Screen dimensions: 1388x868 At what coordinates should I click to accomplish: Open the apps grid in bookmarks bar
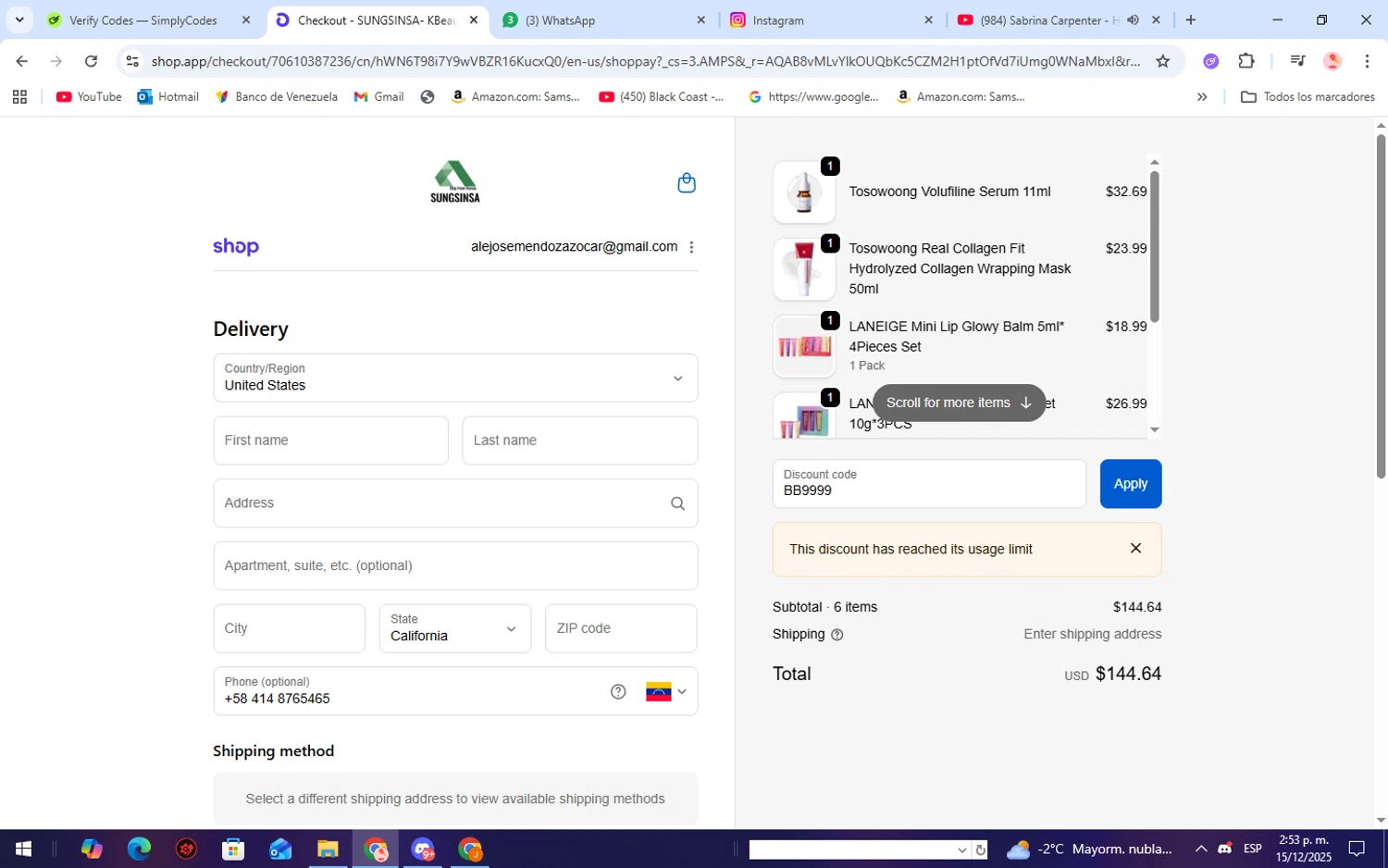coord(19,96)
